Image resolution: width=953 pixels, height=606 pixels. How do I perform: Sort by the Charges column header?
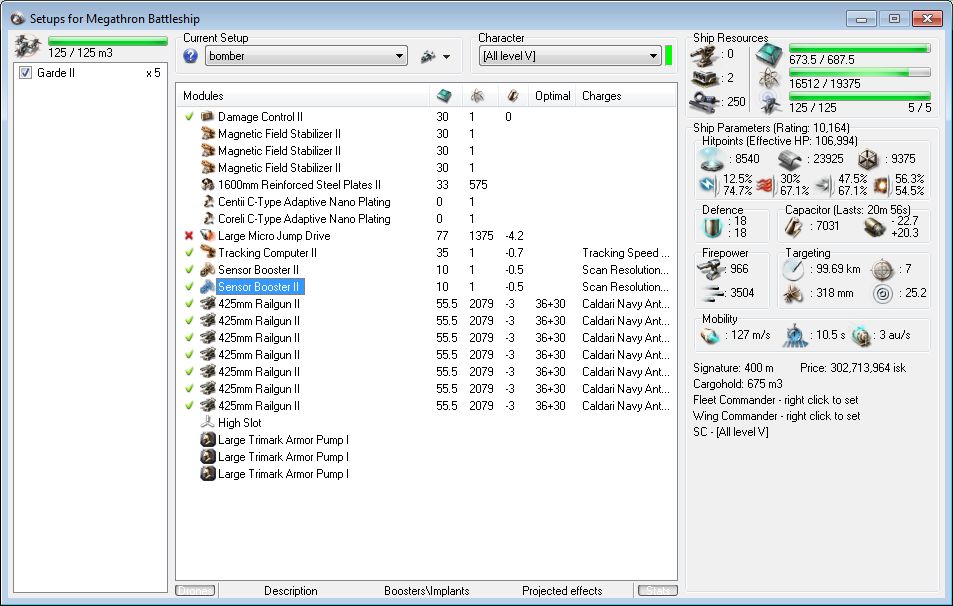(625, 96)
